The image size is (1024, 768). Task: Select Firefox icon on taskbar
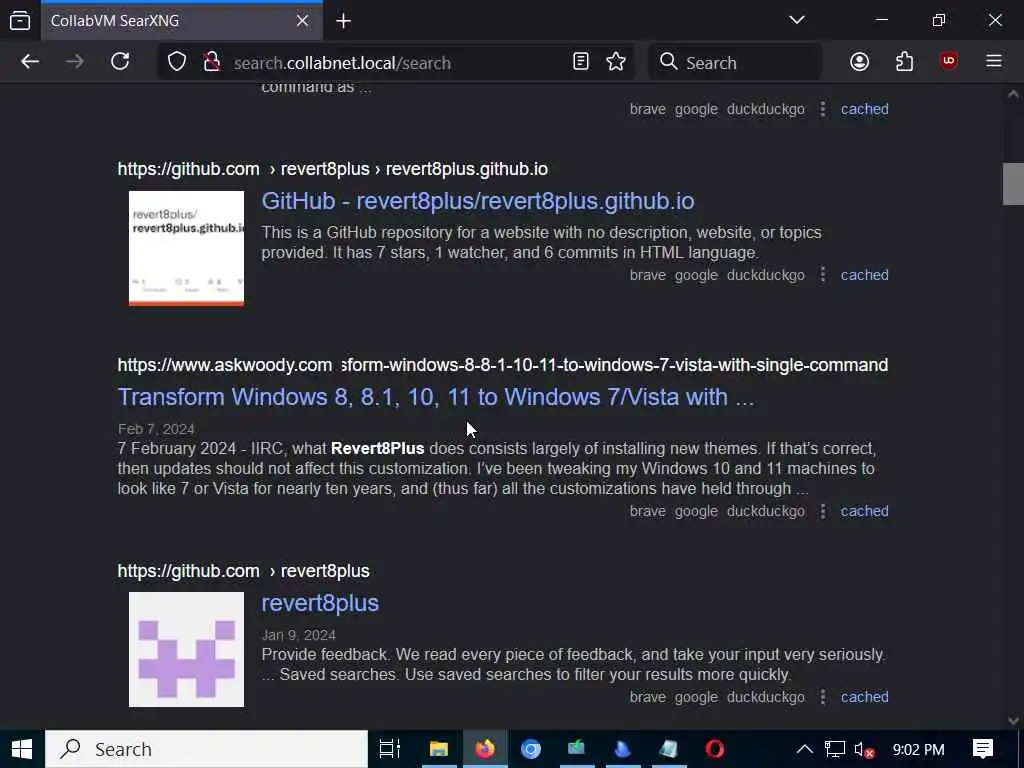(x=485, y=749)
